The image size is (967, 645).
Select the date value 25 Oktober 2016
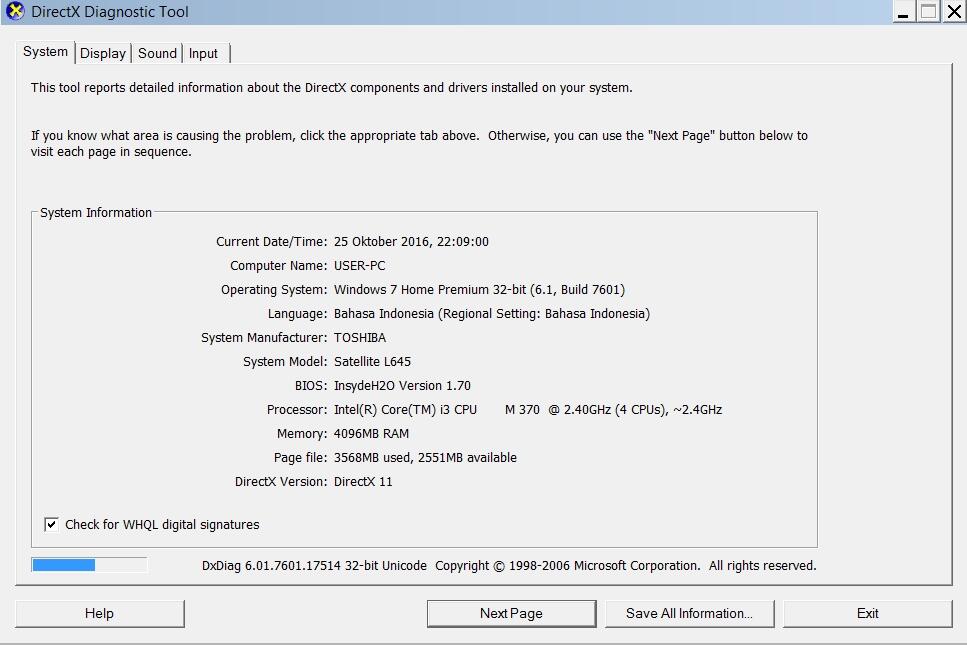click(x=383, y=242)
